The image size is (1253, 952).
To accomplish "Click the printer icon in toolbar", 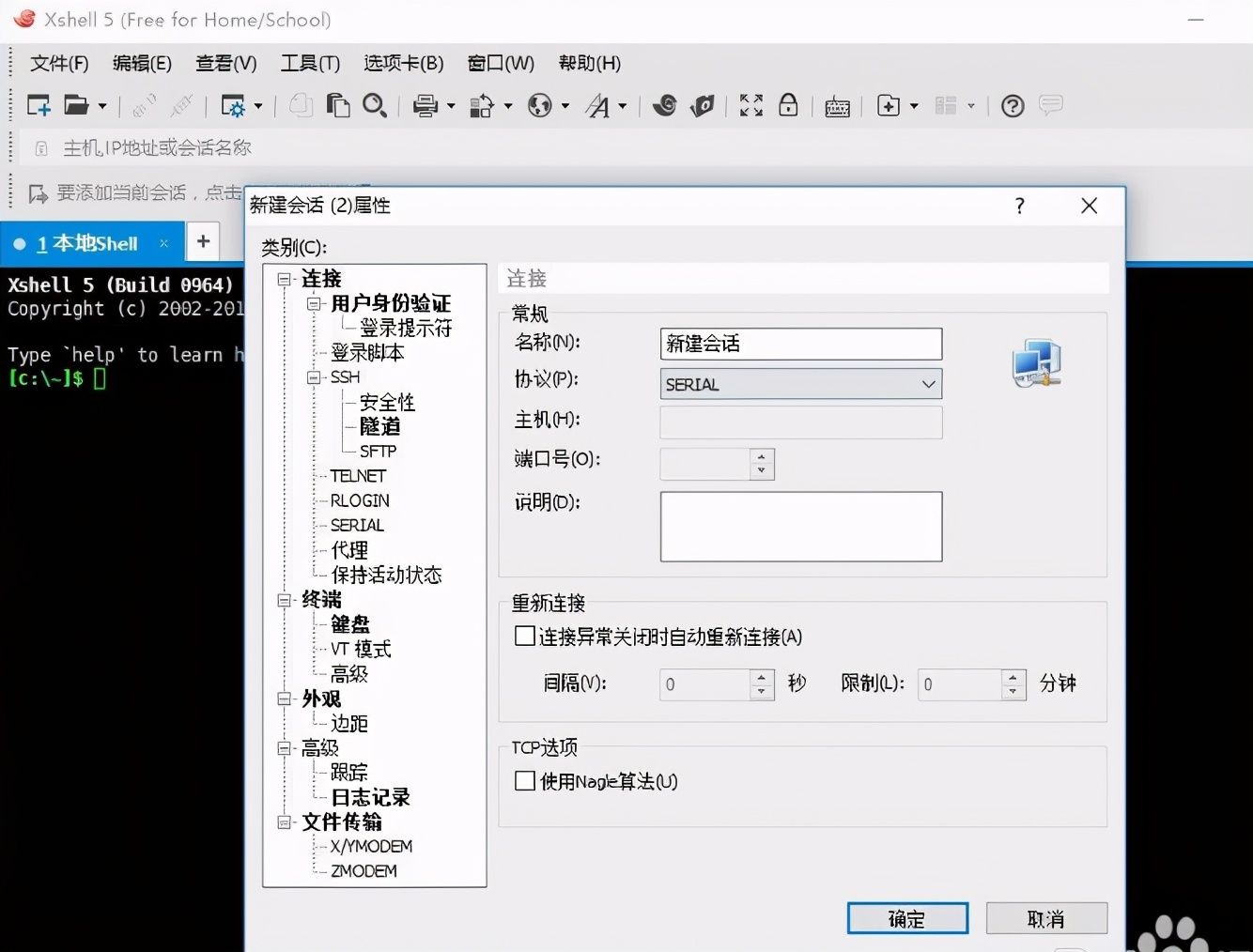I will (x=425, y=105).
